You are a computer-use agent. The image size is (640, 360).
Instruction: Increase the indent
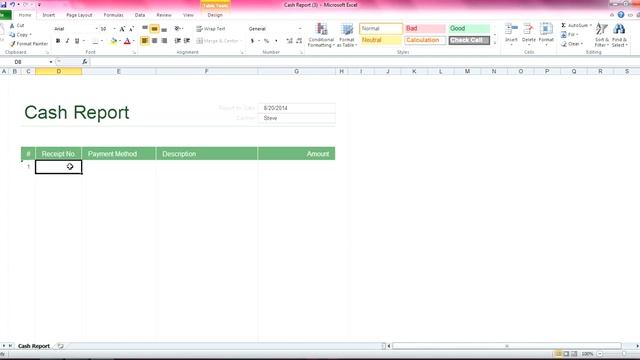(187, 41)
